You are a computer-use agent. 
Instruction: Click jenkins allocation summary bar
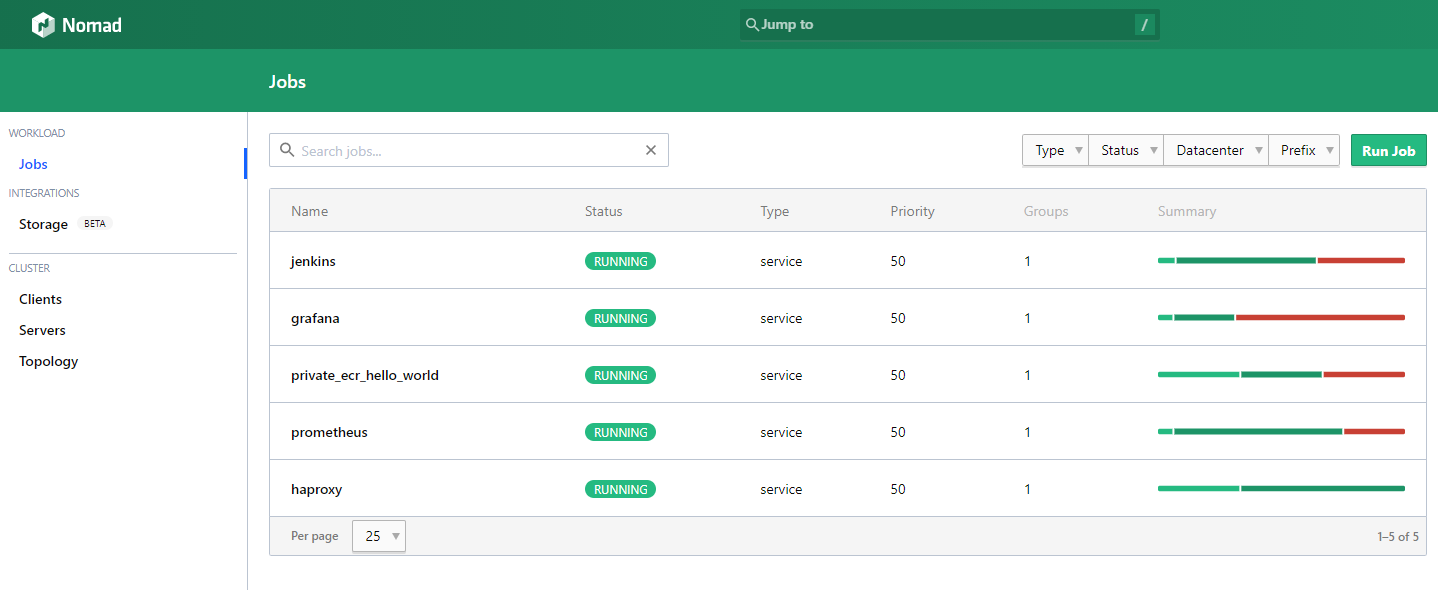[x=1281, y=261]
